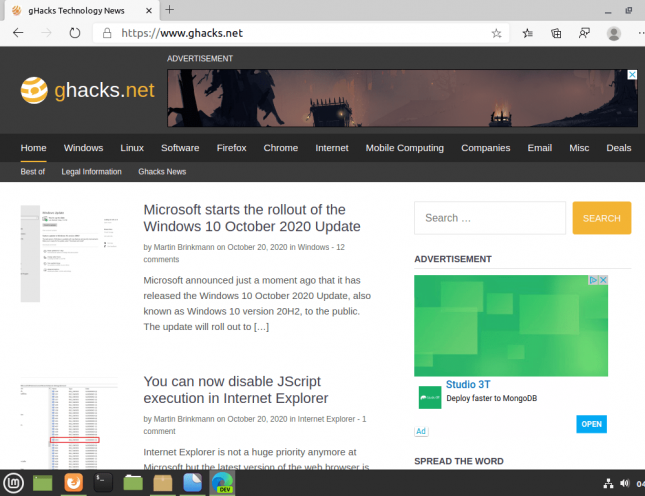645x496 pixels.
Task: Open the Home menu item
Action: 33,148
